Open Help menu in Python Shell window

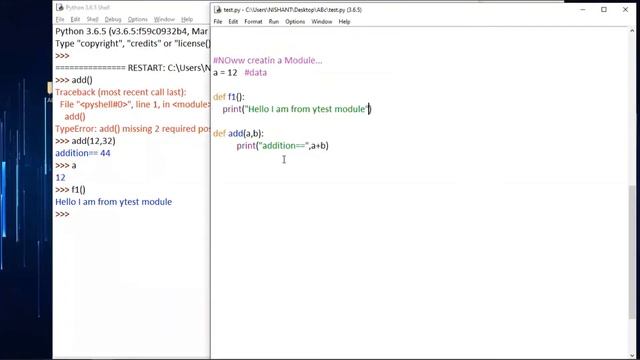pyautogui.click(x=187, y=19)
